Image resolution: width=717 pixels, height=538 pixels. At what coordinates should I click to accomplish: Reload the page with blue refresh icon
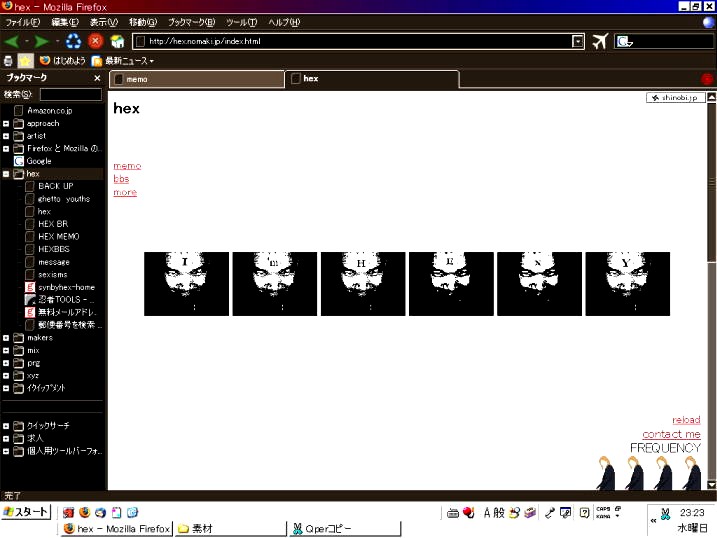tap(73, 41)
